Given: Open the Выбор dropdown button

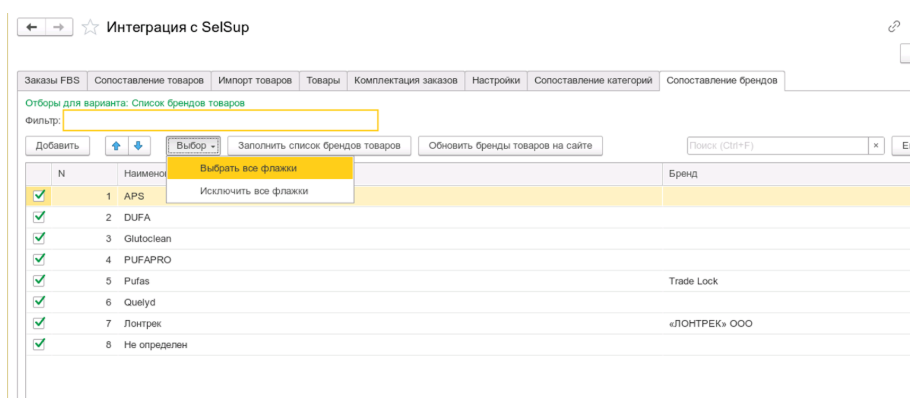Looking at the screenshot, I should click(x=193, y=146).
